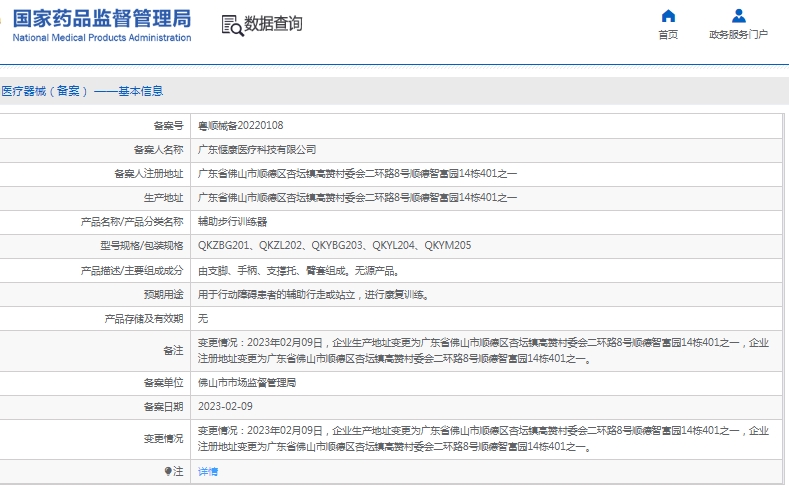Click the 备注 field label
This screenshot has height=486, width=789.
[174, 351]
